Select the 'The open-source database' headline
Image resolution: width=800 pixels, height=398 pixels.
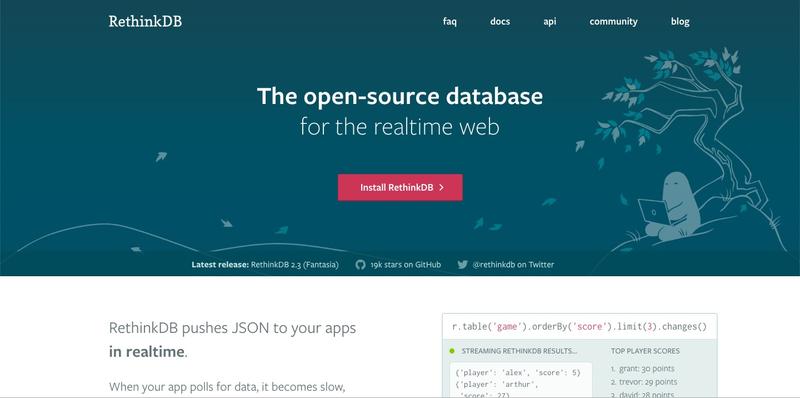point(400,96)
